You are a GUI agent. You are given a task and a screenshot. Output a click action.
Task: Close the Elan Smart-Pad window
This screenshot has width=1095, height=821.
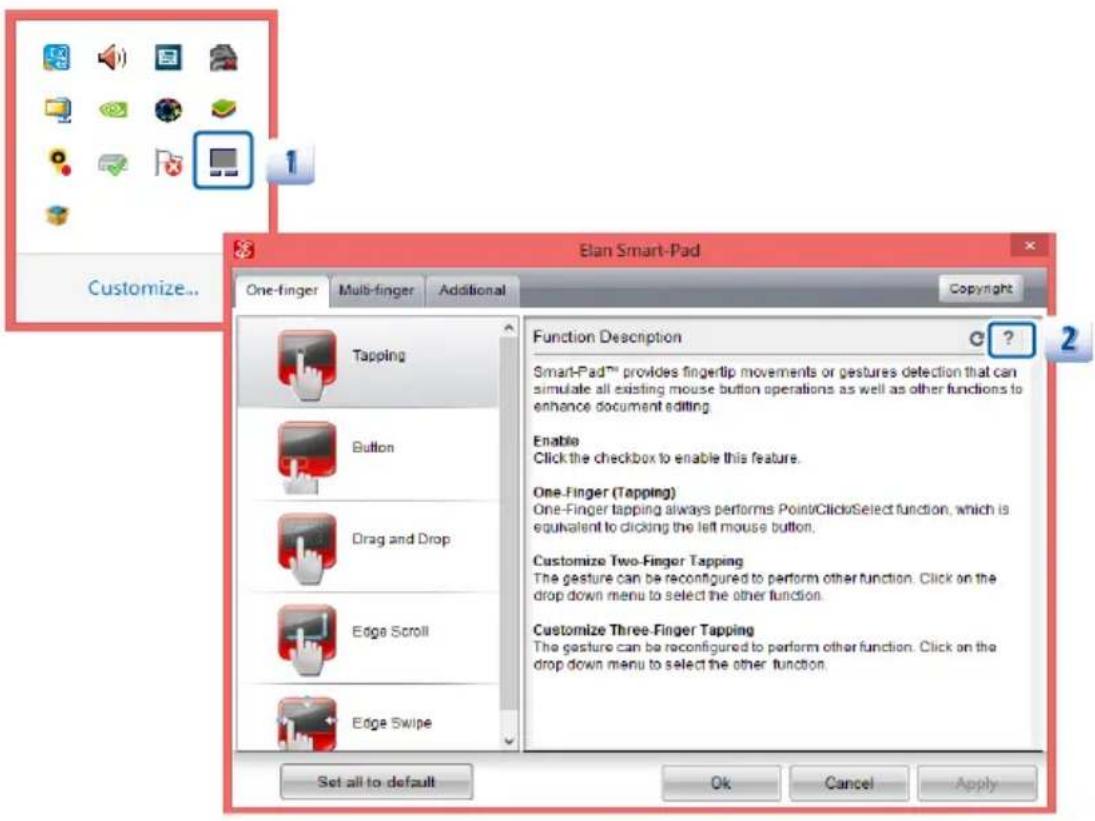click(x=1030, y=246)
